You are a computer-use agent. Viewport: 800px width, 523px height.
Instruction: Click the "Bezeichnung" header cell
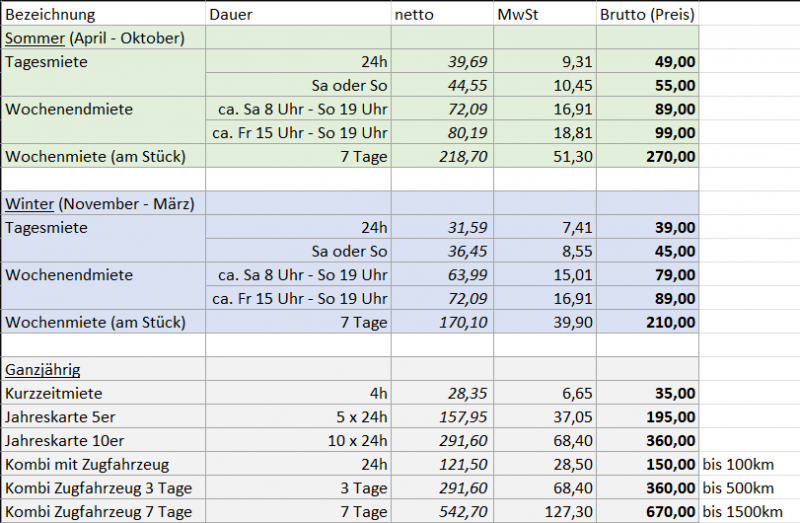tap(50, 15)
